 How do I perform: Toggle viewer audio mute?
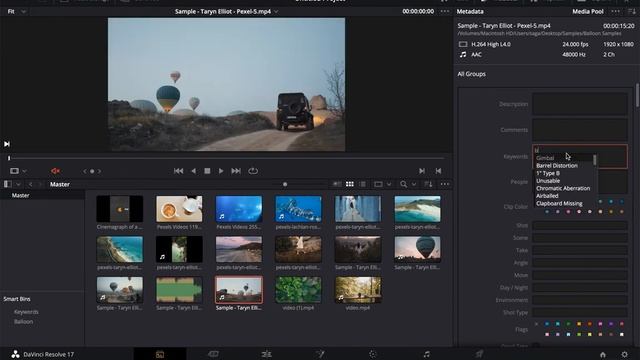pyautogui.click(x=56, y=171)
